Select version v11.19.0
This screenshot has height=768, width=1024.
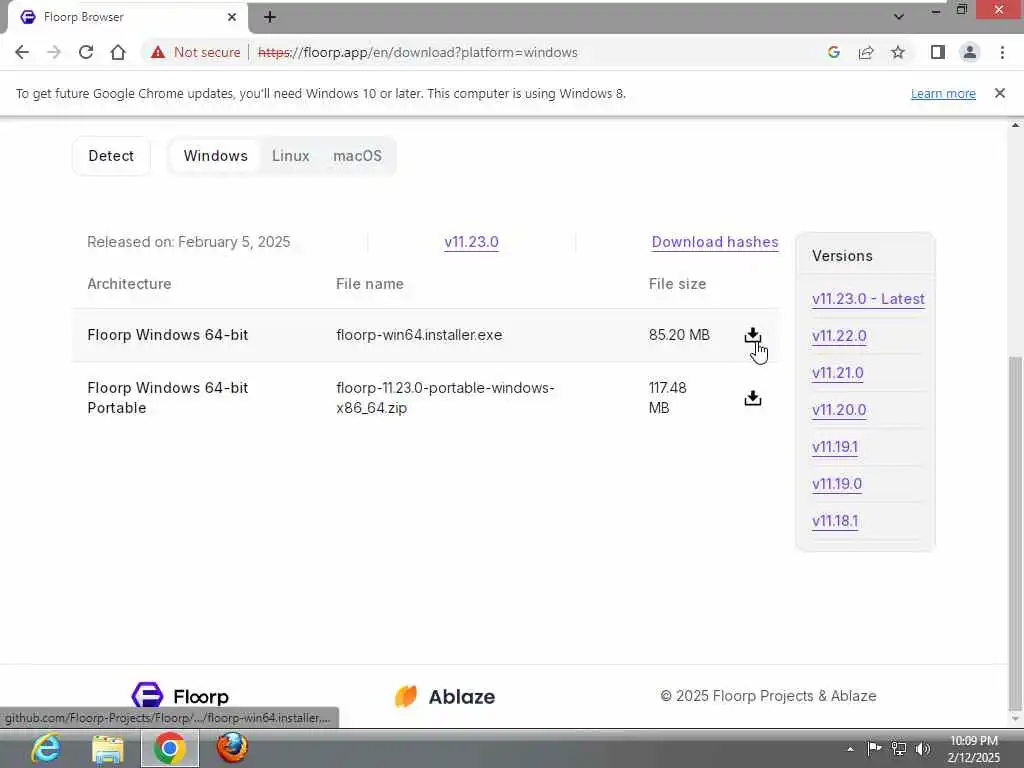point(837,484)
